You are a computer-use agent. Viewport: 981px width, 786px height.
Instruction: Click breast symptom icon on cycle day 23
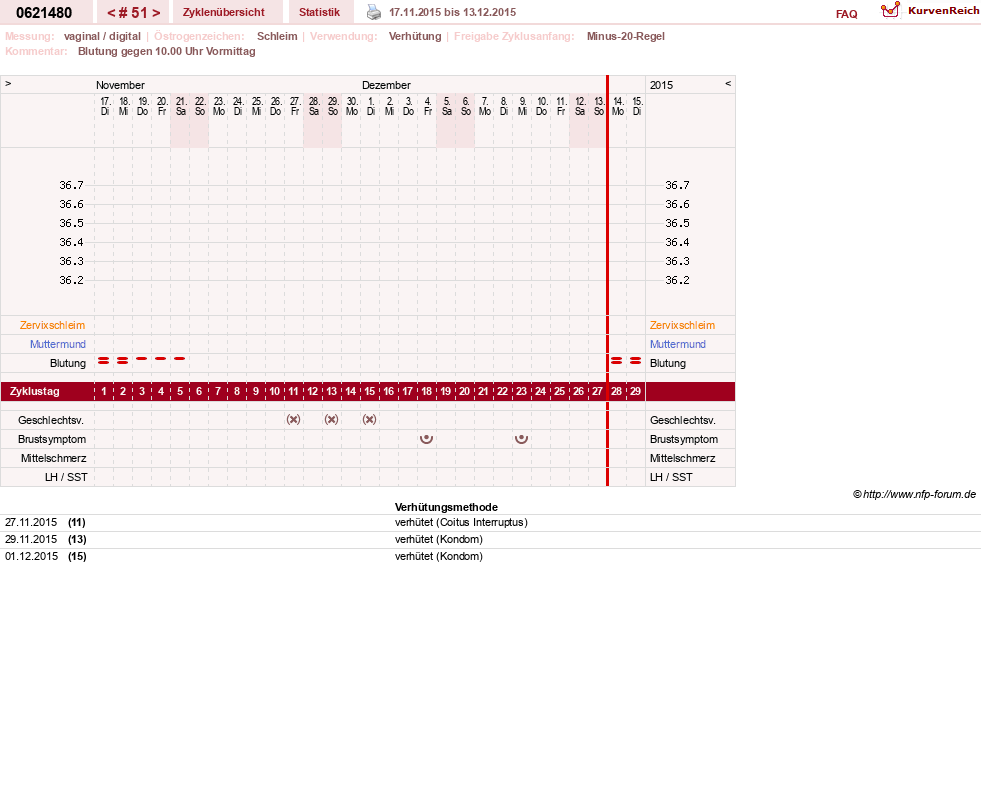[x=521, y=439]
